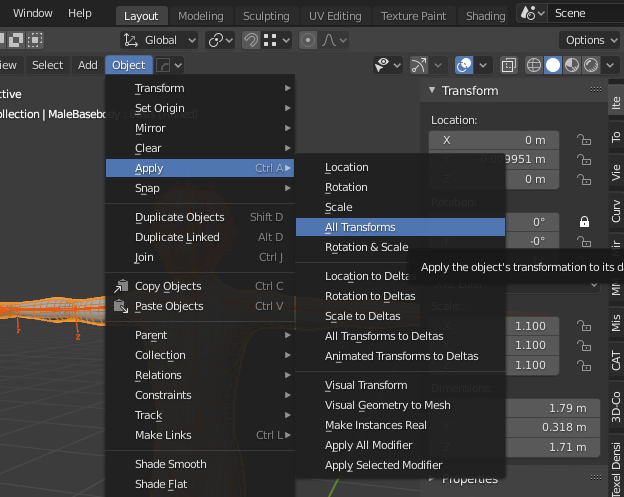Open the gizmo options arrow
Screen dimensions: 624x497
point(438,65)
